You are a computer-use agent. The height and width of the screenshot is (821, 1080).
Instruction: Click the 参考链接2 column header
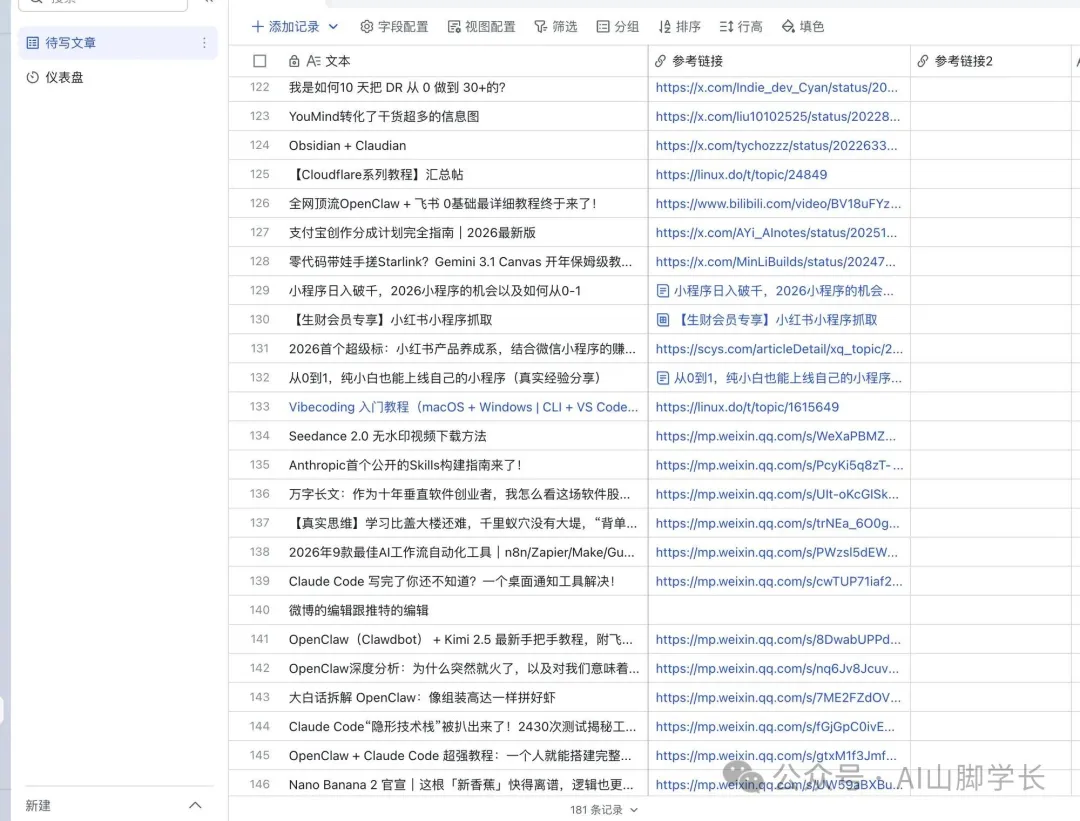(x=963, y=61)
